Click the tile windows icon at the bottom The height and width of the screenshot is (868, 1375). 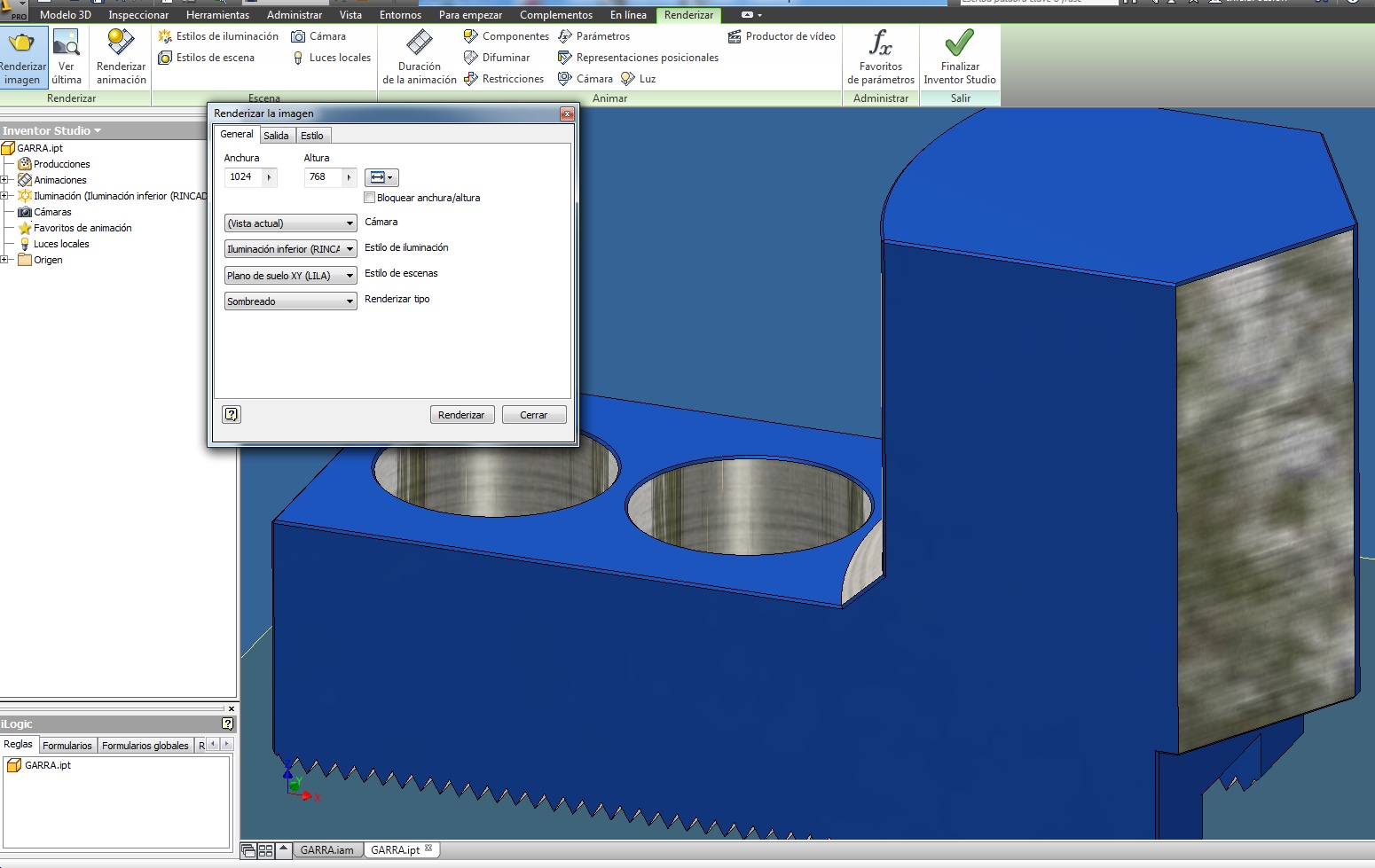click(265, 850)
